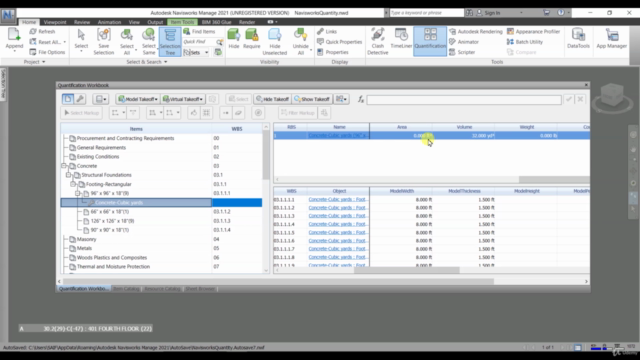640x360 pixels.
Task: Open the Concrete-Cubic yards link for 03.1.1.1.4
Action: click(x=338, y=224)
